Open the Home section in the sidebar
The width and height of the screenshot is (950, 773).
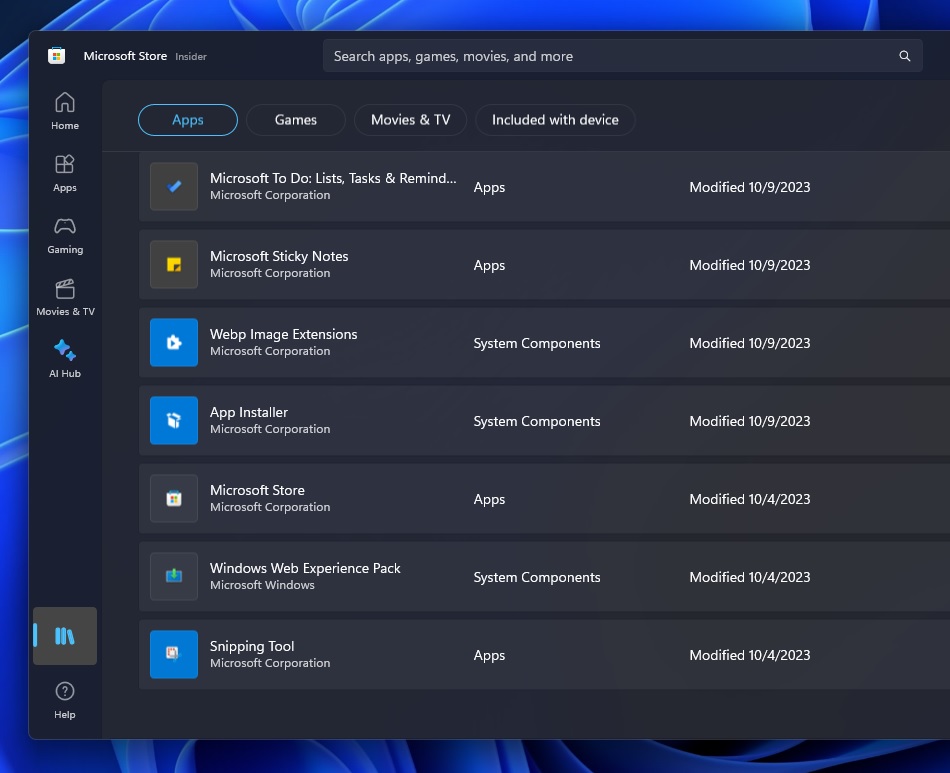64,110
